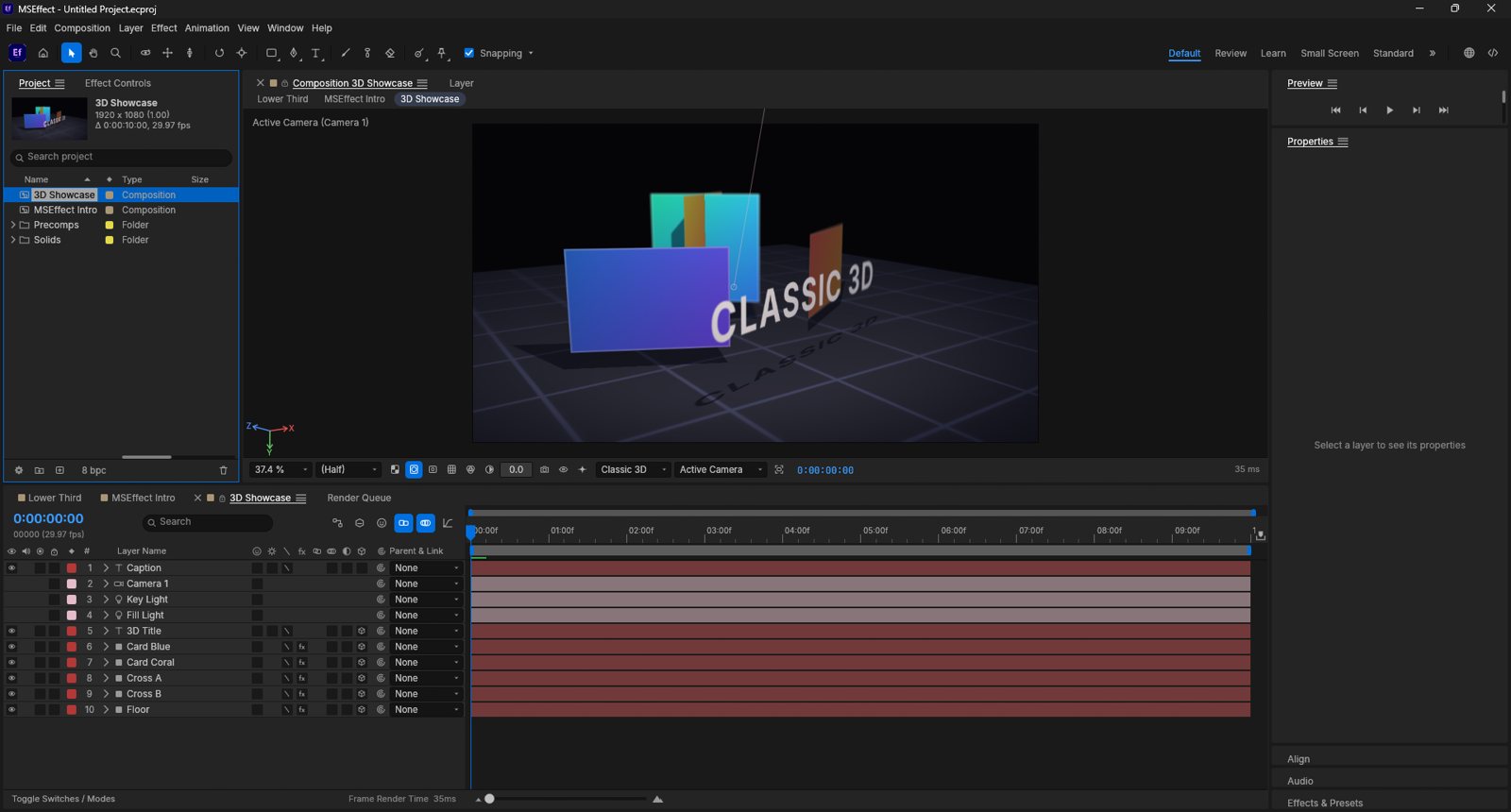
Task: Click the timeline zoom slider handle
Action: click(x=489, y=799)
